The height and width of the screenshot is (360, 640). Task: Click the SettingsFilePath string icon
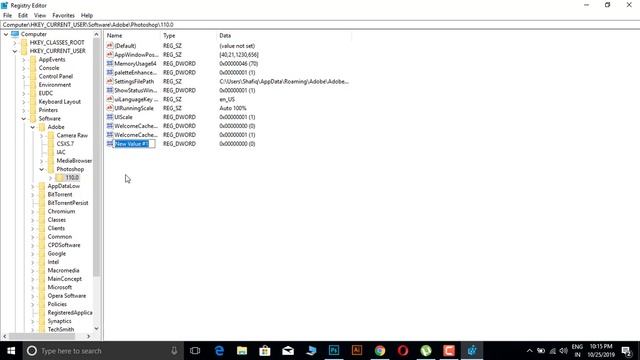pos(110,81)
